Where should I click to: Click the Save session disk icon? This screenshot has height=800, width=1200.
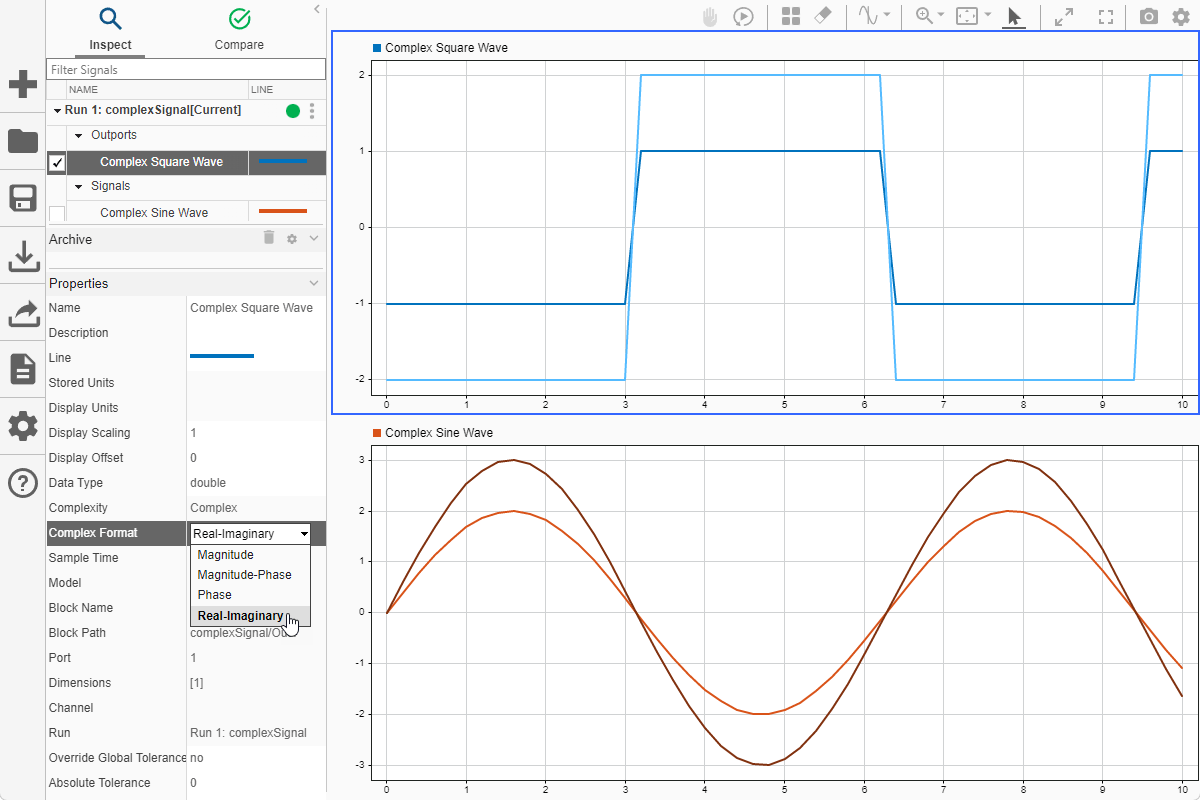tap(22, 198)
